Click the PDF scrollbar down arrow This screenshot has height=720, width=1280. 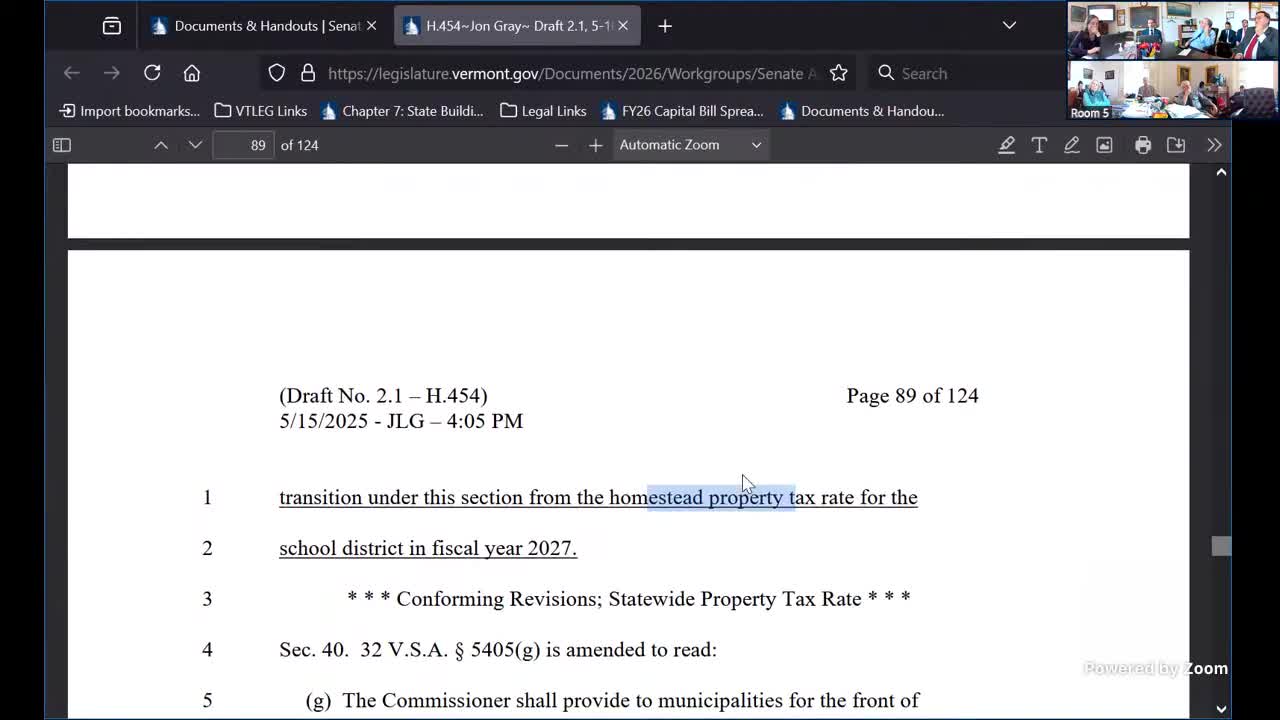[x=1221, y=709]
